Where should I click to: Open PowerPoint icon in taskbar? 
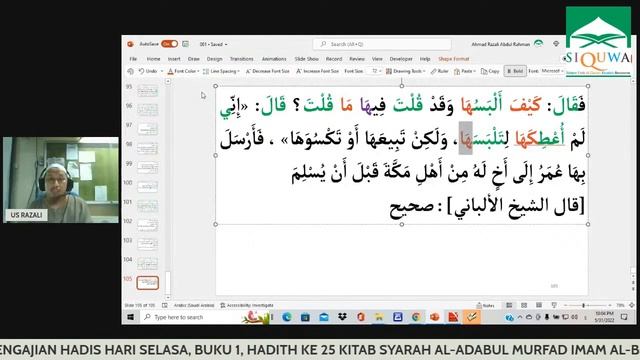tap(435, 317)
